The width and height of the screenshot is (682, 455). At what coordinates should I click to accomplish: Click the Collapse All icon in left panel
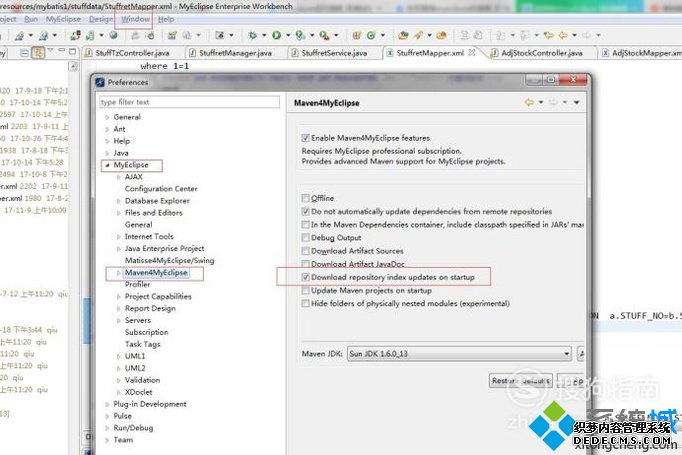pos(25,53)
